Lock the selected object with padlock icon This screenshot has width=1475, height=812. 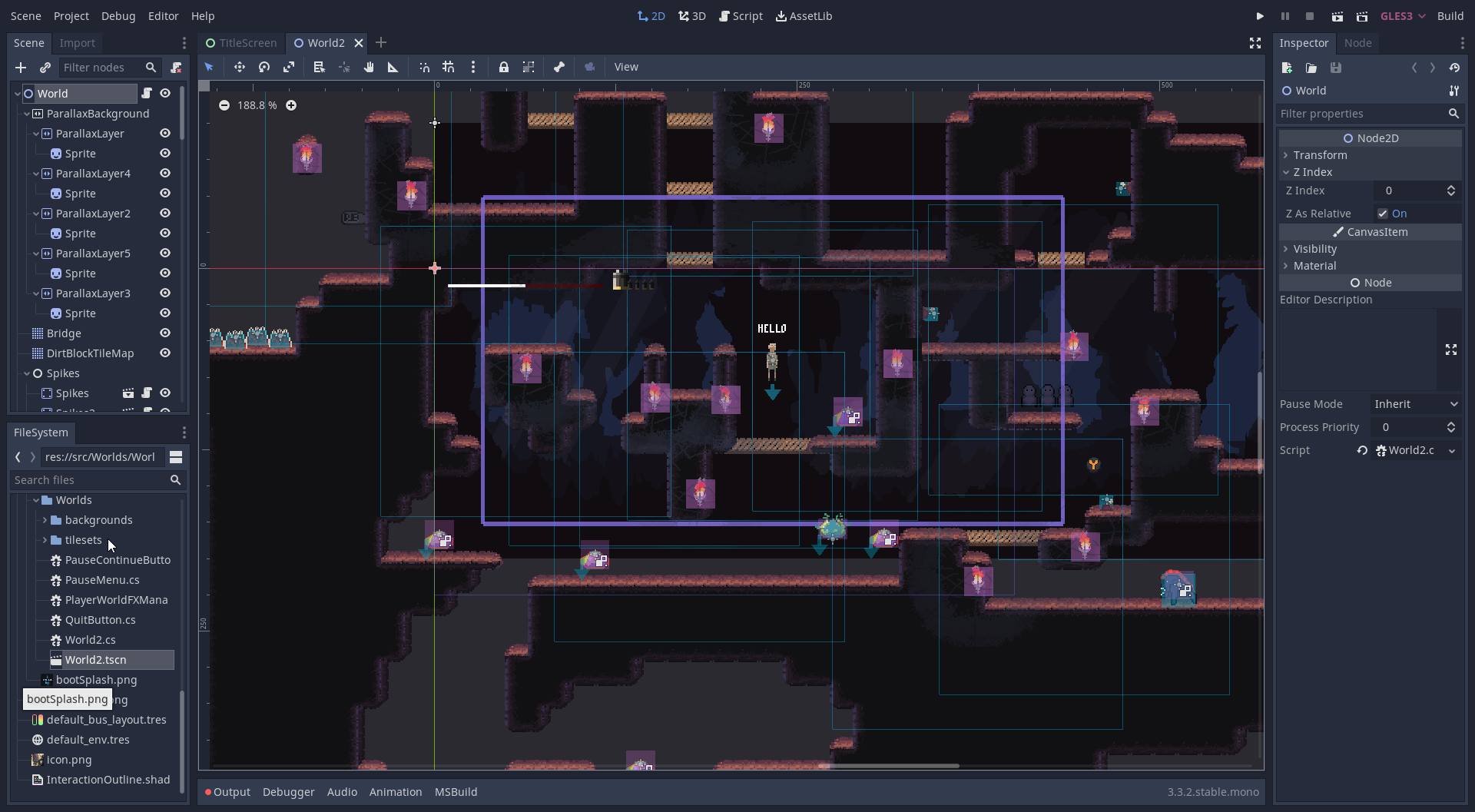pos(504,67)
